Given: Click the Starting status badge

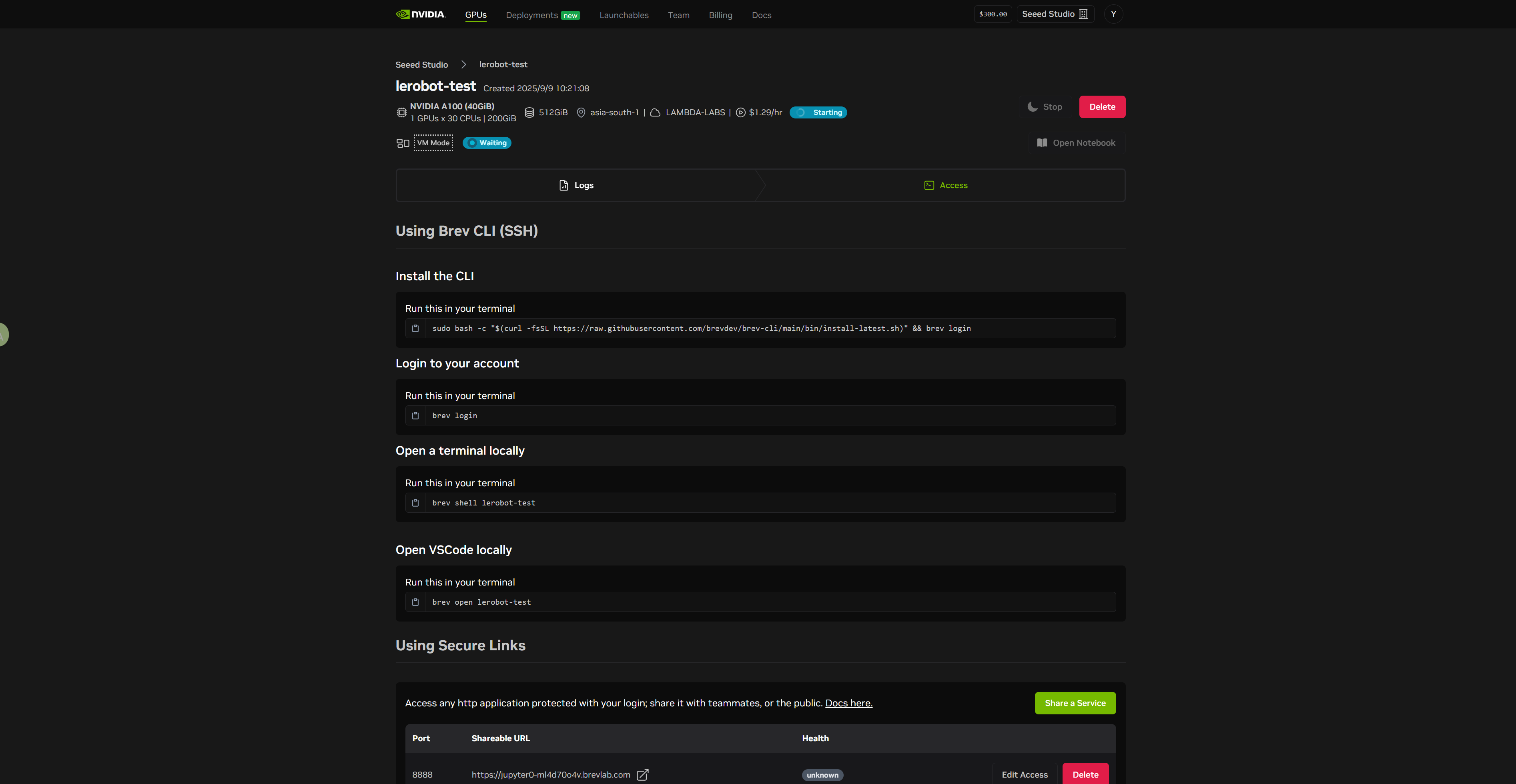Looking at the screenshot, I should (x=818, y=112).
